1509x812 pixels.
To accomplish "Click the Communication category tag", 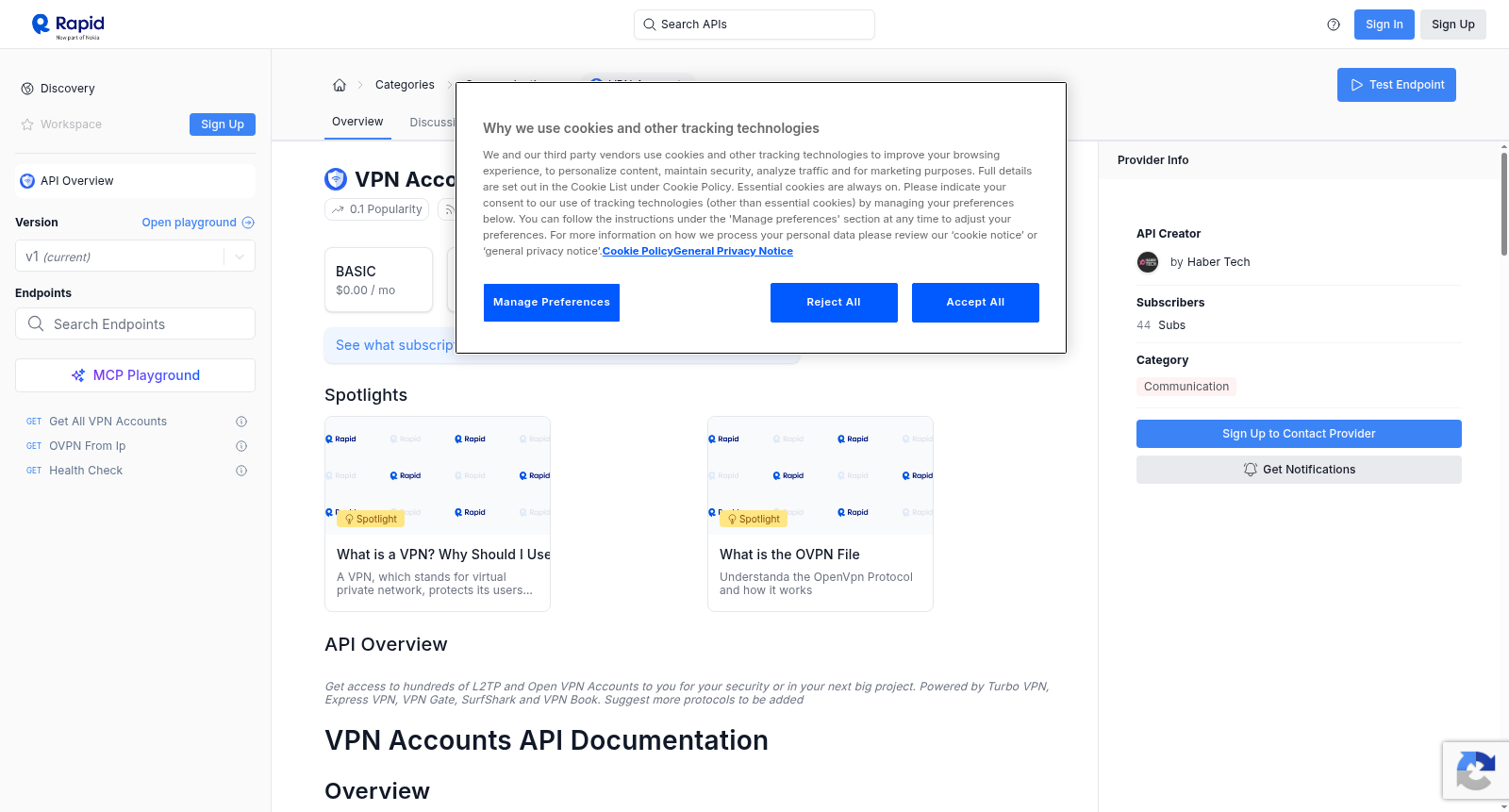I will (x=1186, y=387).
